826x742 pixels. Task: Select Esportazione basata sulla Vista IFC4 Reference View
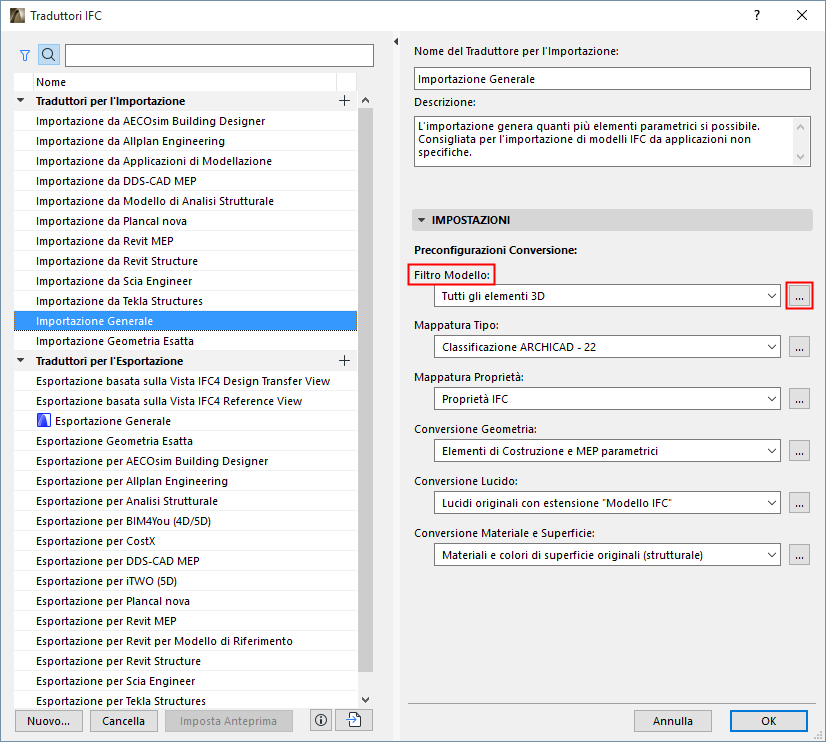click(185, 401)
